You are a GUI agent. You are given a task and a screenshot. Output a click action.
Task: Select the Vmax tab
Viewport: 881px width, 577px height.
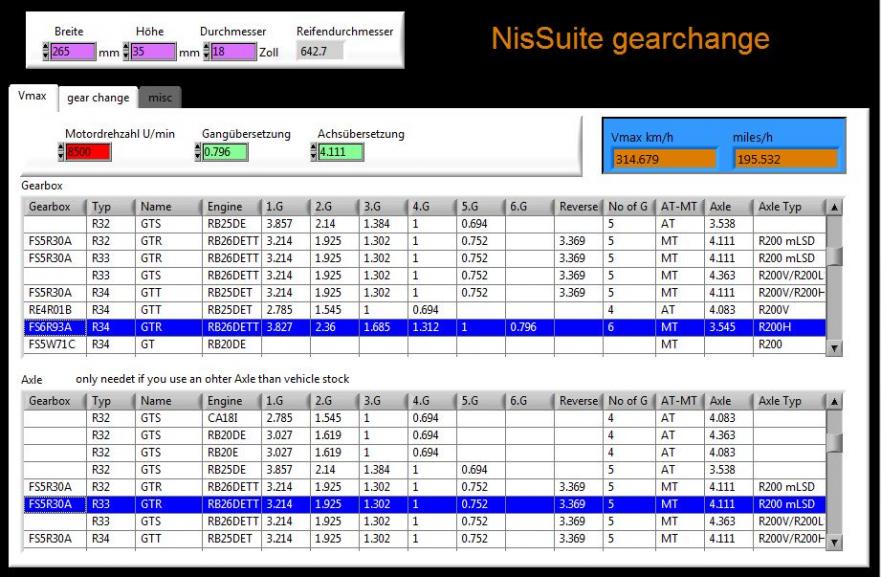tap(30, 97)
